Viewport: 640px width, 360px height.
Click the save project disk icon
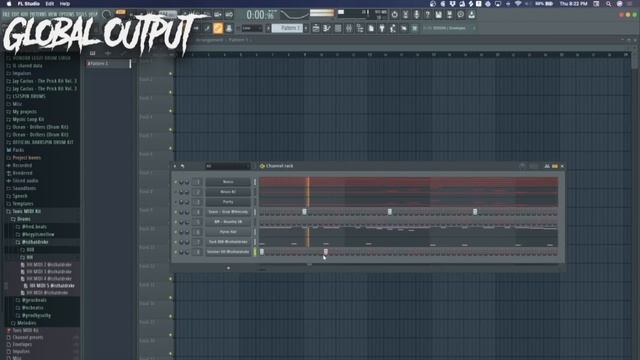438,15
